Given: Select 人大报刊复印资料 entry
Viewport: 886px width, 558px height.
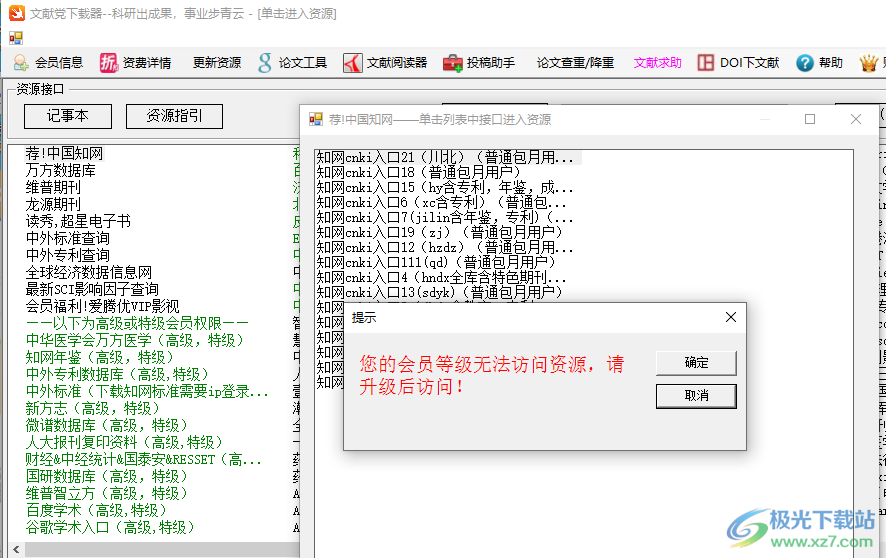Looking at the screenshot, I should (x=124, y=442).
